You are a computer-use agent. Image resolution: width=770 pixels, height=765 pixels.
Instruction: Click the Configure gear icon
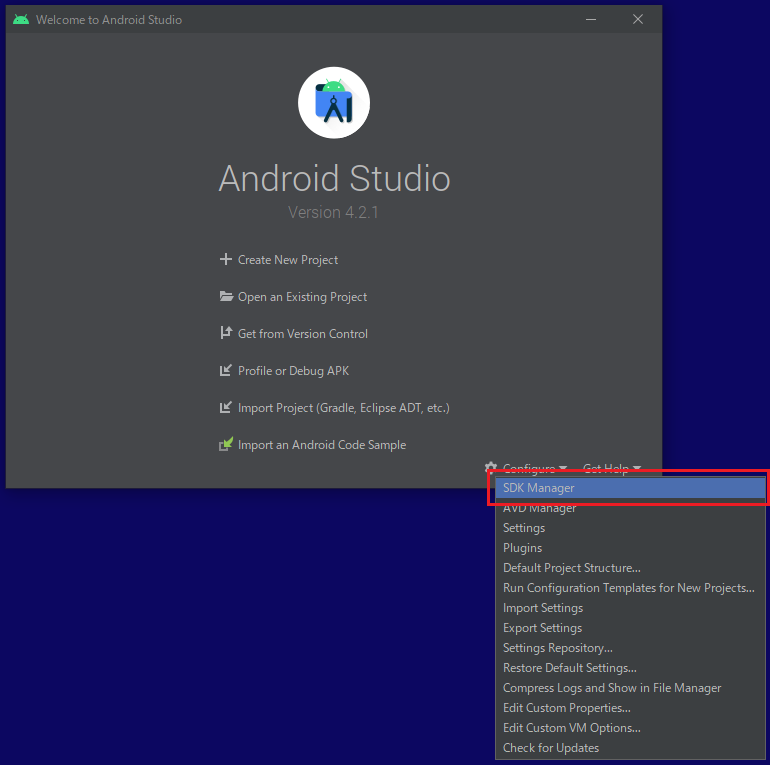[491, 467]
